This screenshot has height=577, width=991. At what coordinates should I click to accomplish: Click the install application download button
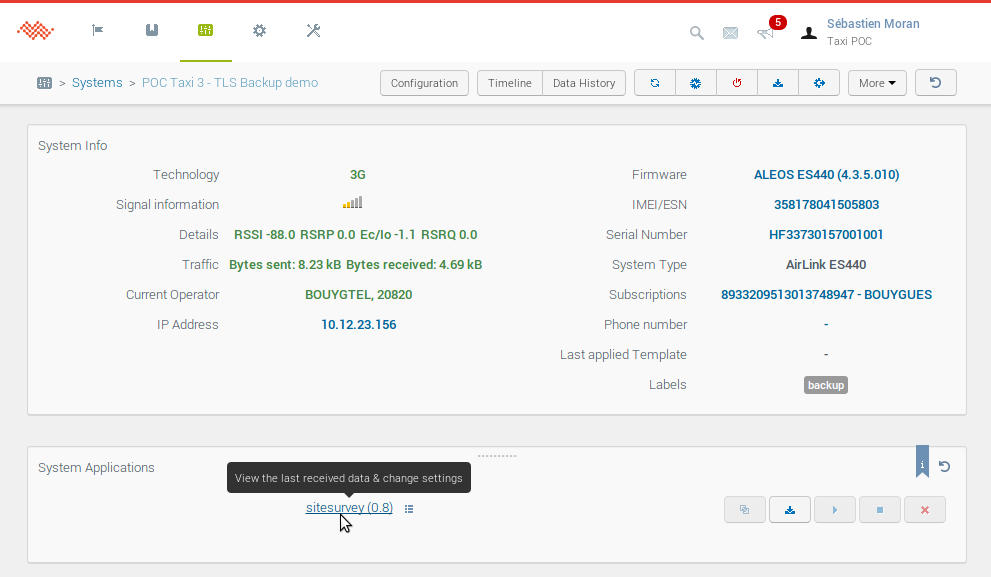(790, 510)
